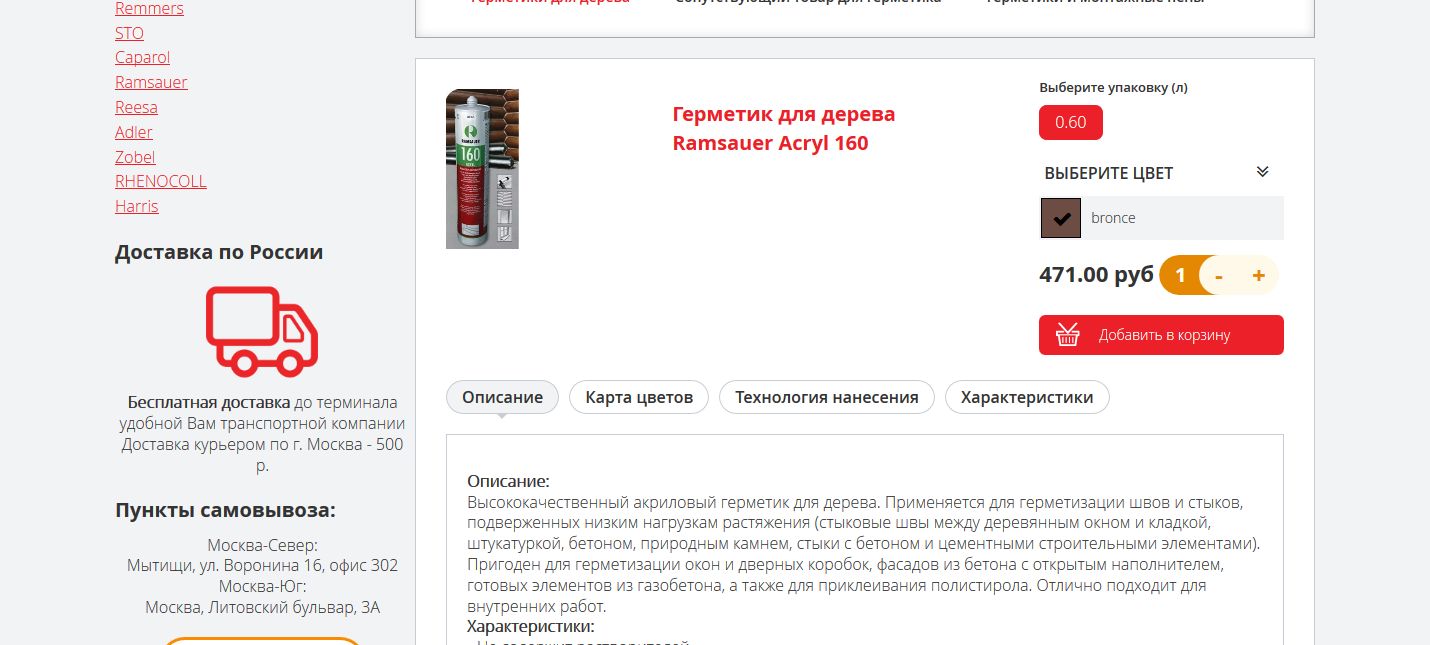Click the Доставка по России heading
This screenshot has width=1430, height=645.
pyautogui.click(x=219, y=252)
